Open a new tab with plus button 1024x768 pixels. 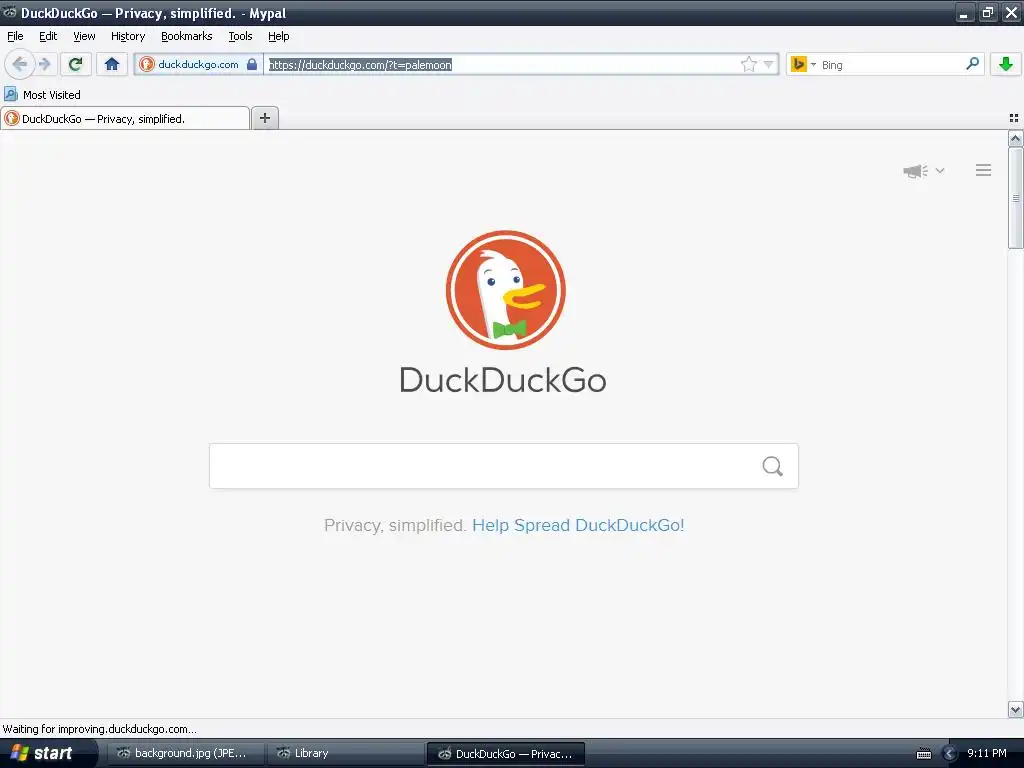pos(264,118)
